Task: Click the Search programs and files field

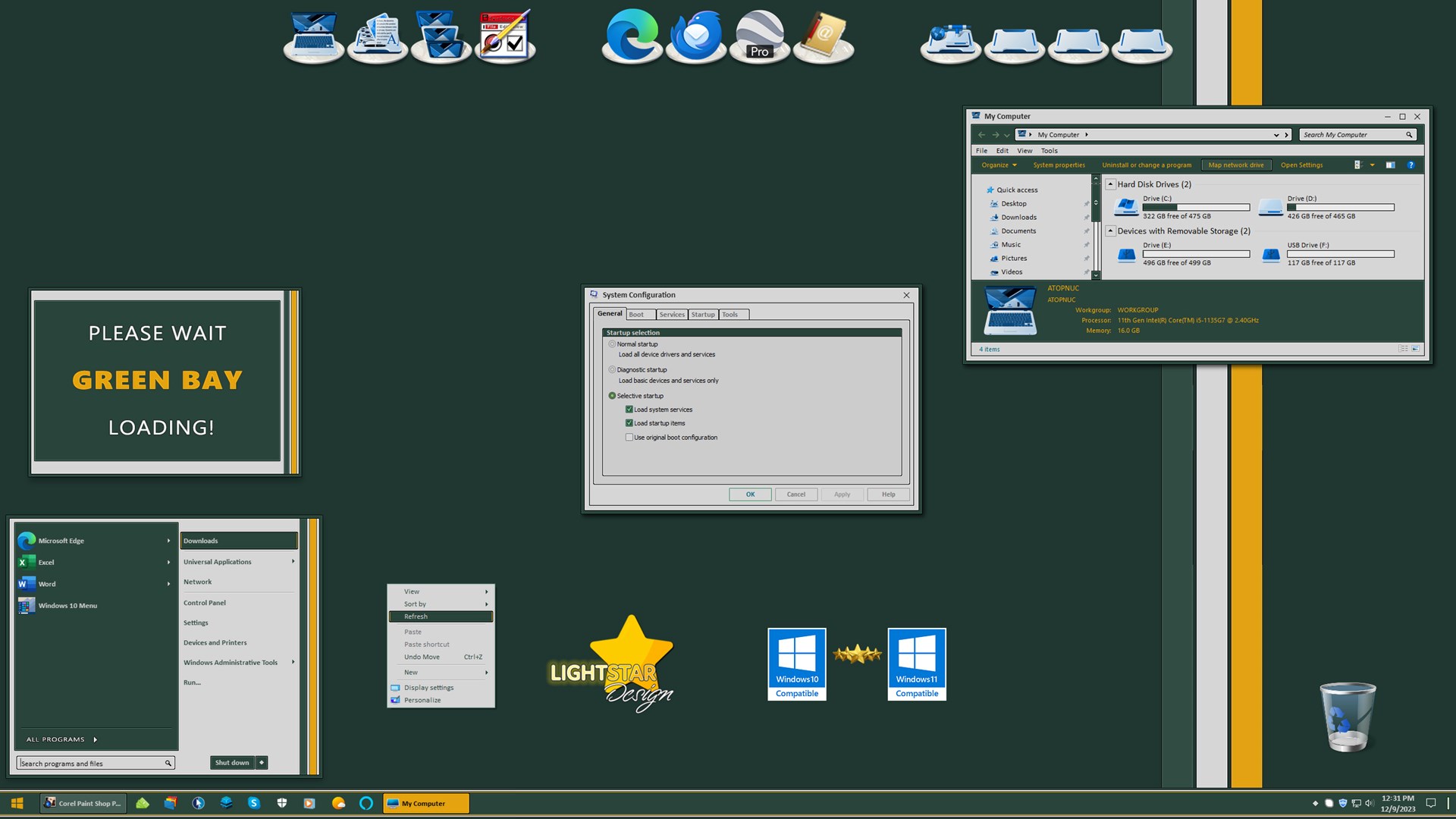Action: pos(91,764)
